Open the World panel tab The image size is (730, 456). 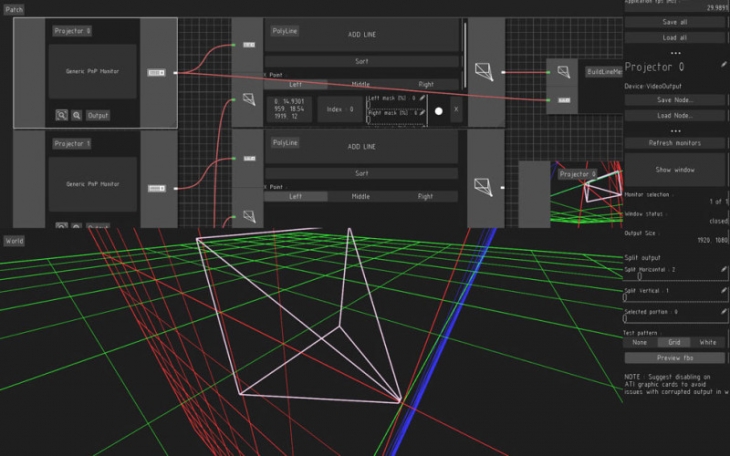click(14, 241)
